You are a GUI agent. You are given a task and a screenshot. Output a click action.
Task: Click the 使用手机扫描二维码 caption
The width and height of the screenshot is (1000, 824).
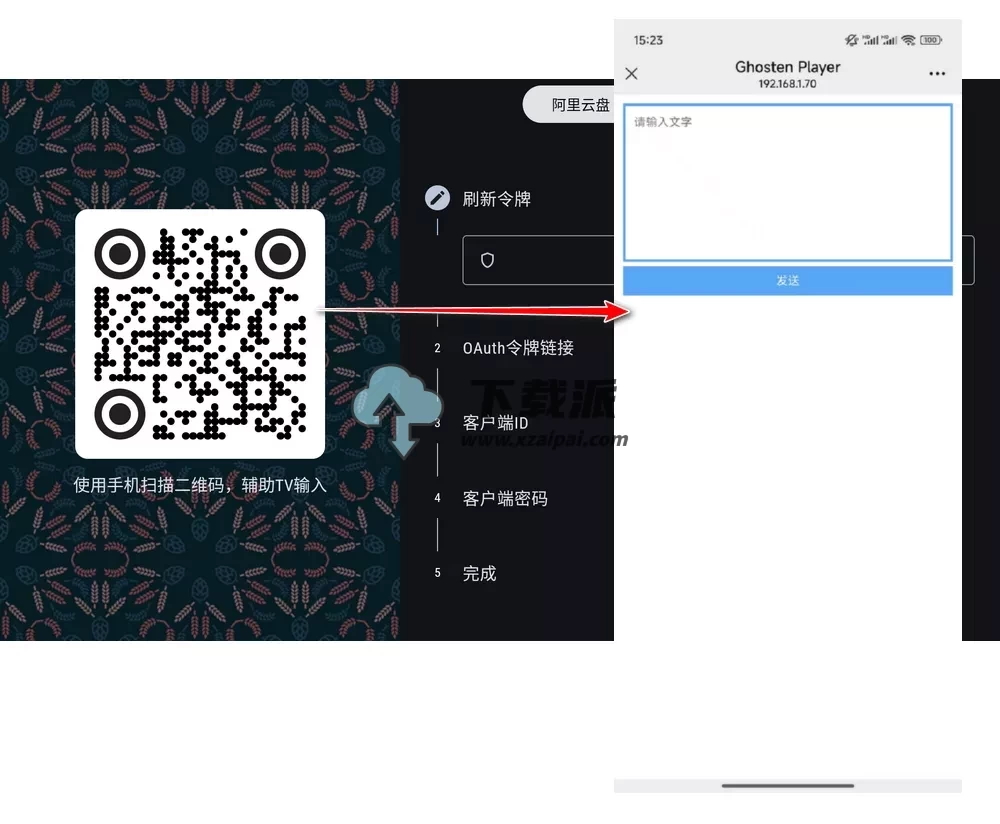[x=200, y=485]
